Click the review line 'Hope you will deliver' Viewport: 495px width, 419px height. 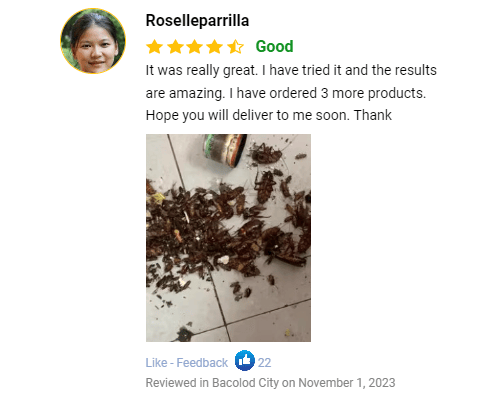(x=269, y=115)
